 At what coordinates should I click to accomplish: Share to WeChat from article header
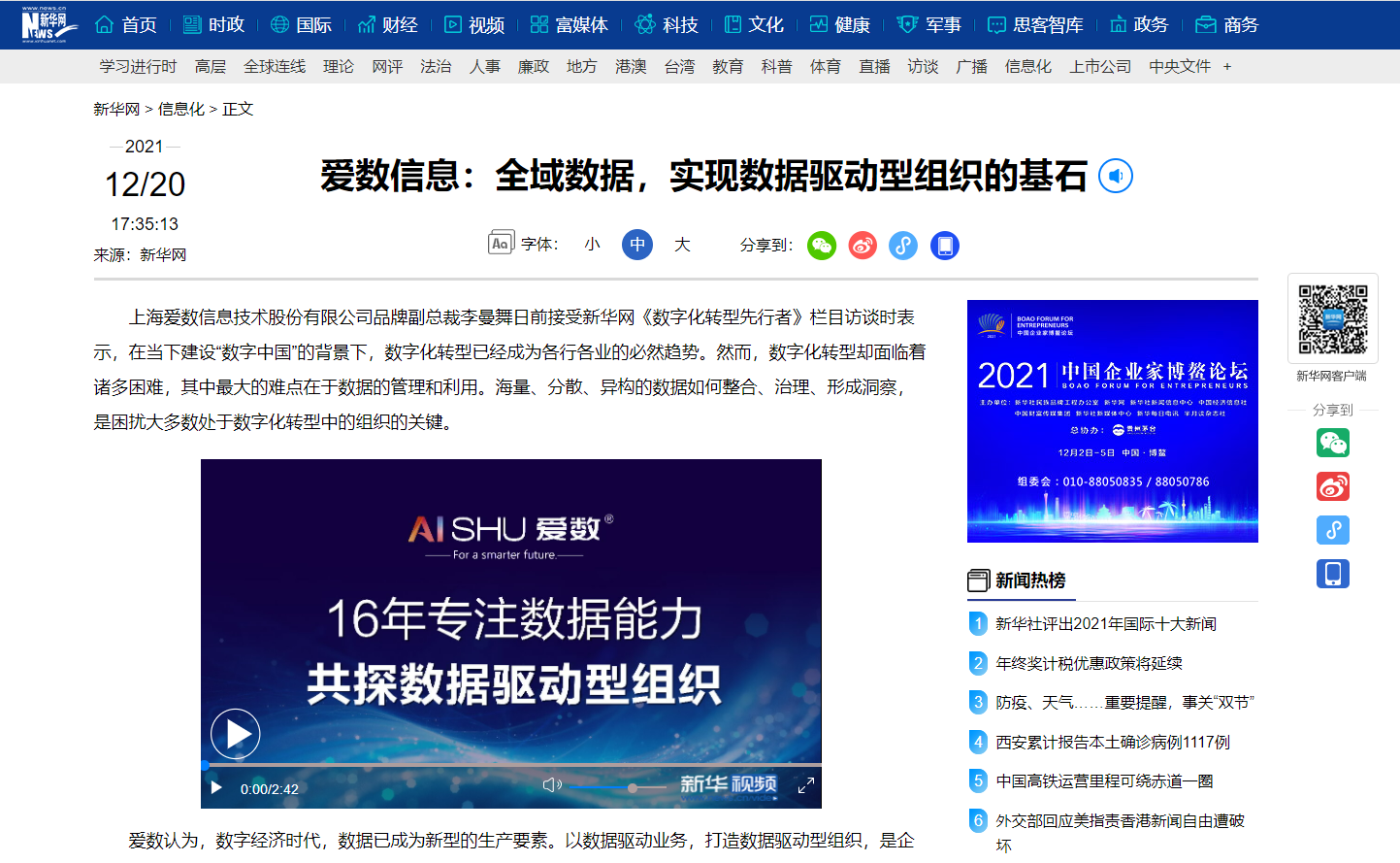[822, 246]
